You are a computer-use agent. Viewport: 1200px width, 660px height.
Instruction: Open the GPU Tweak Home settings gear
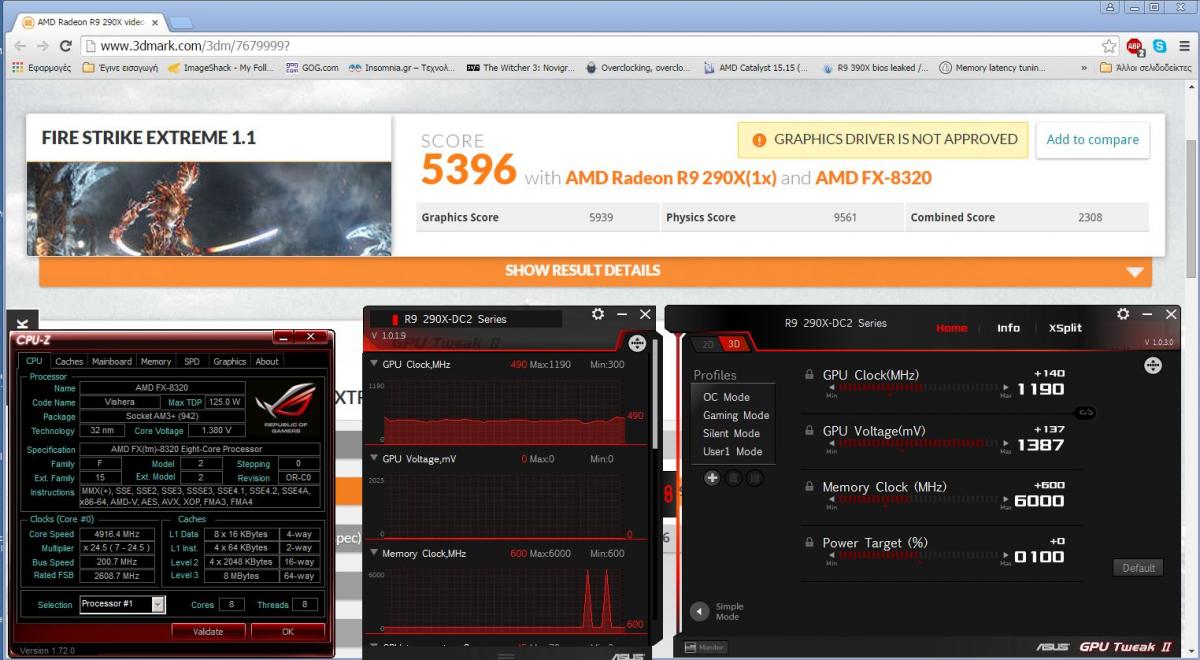tap(1123, 313)
